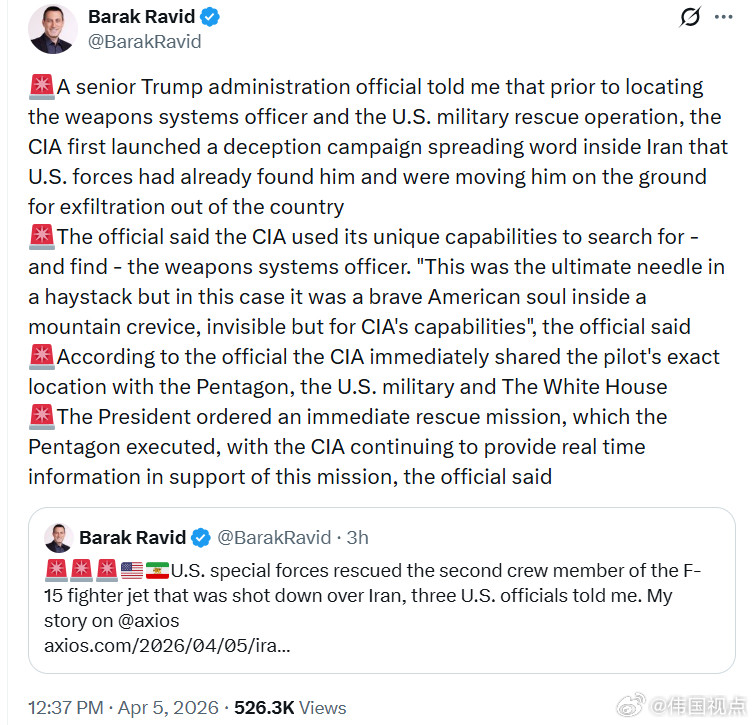
Task: Open the bold Barak Ravid name in header
Action: (141, 17)
